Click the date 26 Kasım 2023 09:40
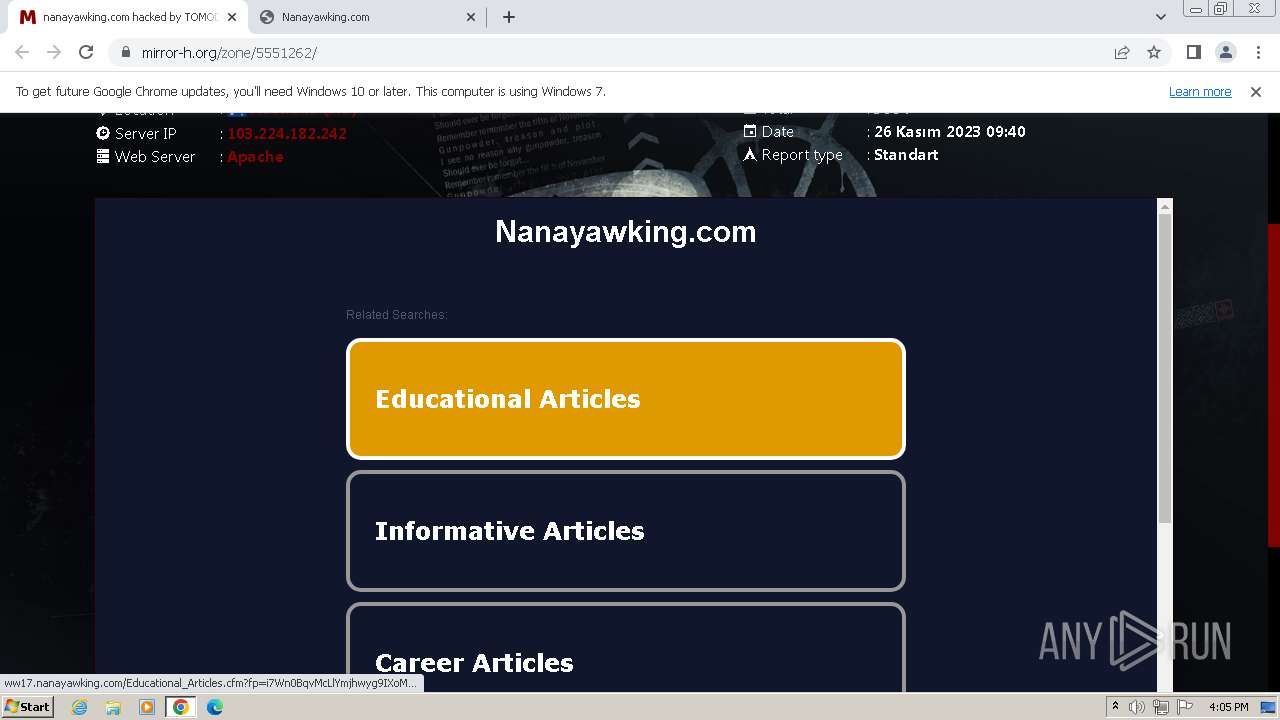Image resolution: width=1280 pixels, height=720 pixels. point(950,132)
